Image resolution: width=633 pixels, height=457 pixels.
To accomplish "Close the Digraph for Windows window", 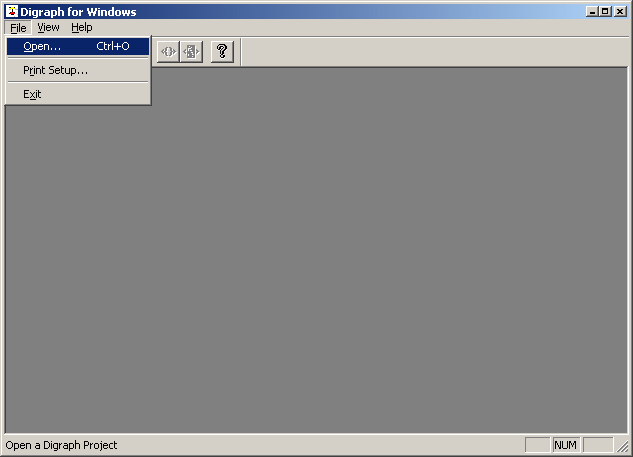I will coord(620,11).
